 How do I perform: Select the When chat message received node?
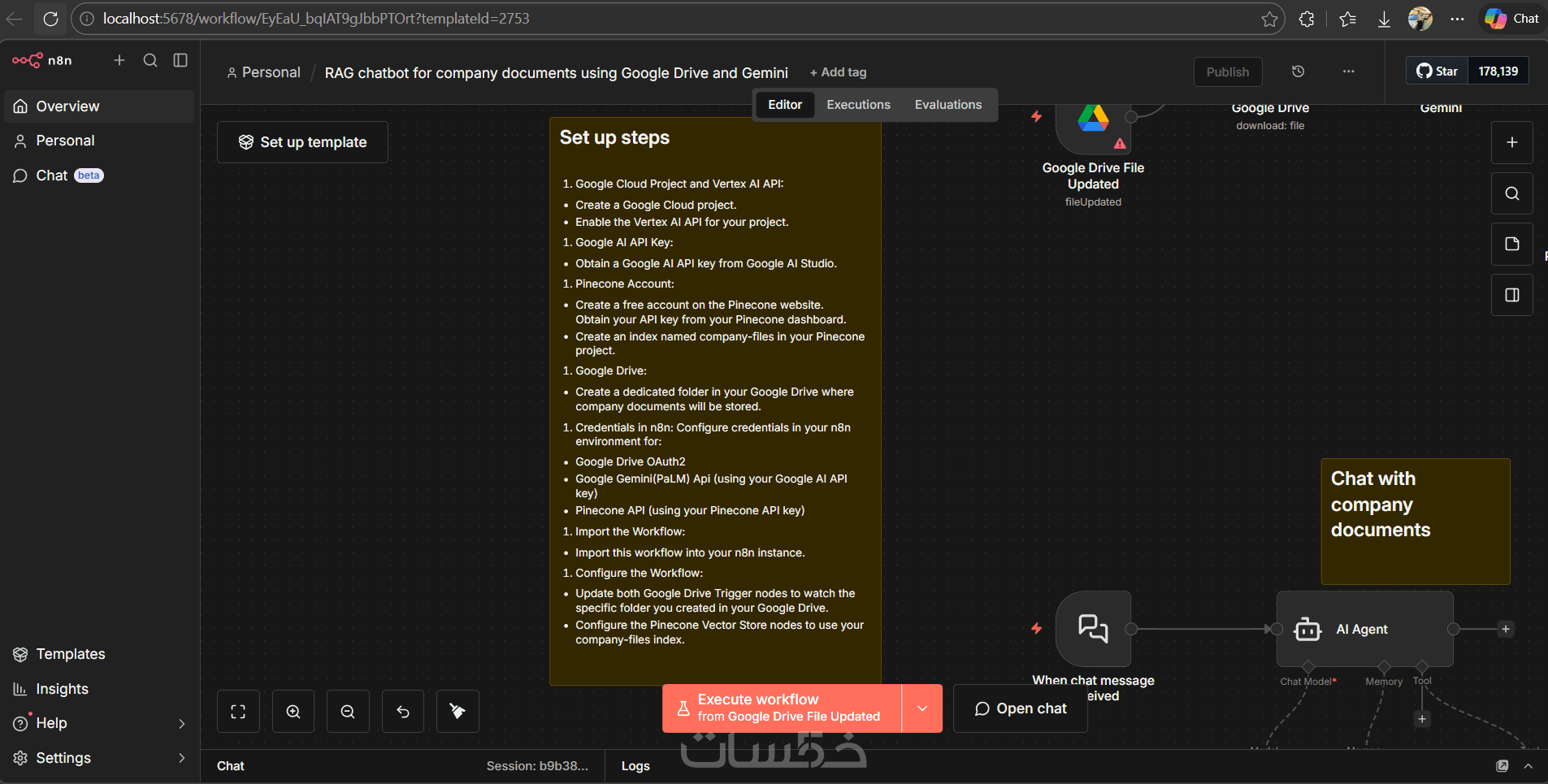click(x=1093, y=629)
